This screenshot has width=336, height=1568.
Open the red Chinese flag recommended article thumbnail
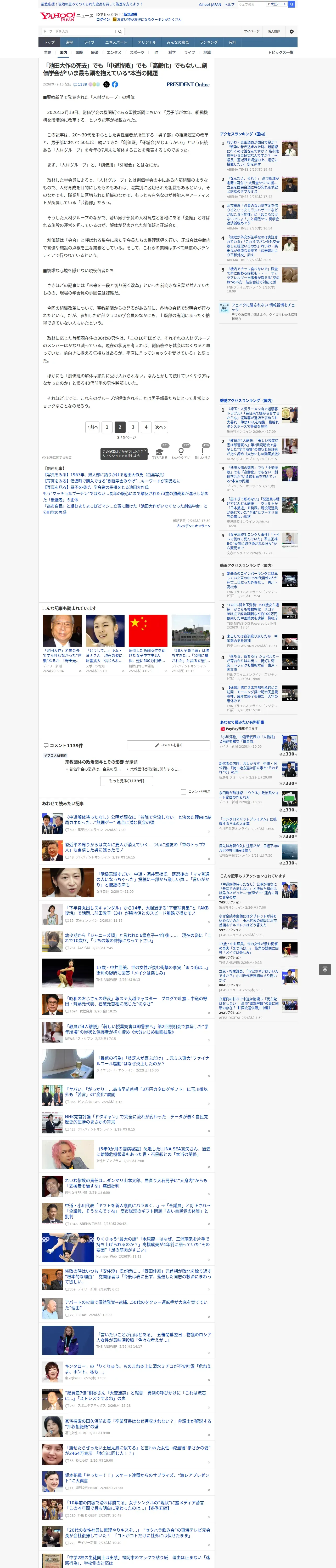pos(148,631)
